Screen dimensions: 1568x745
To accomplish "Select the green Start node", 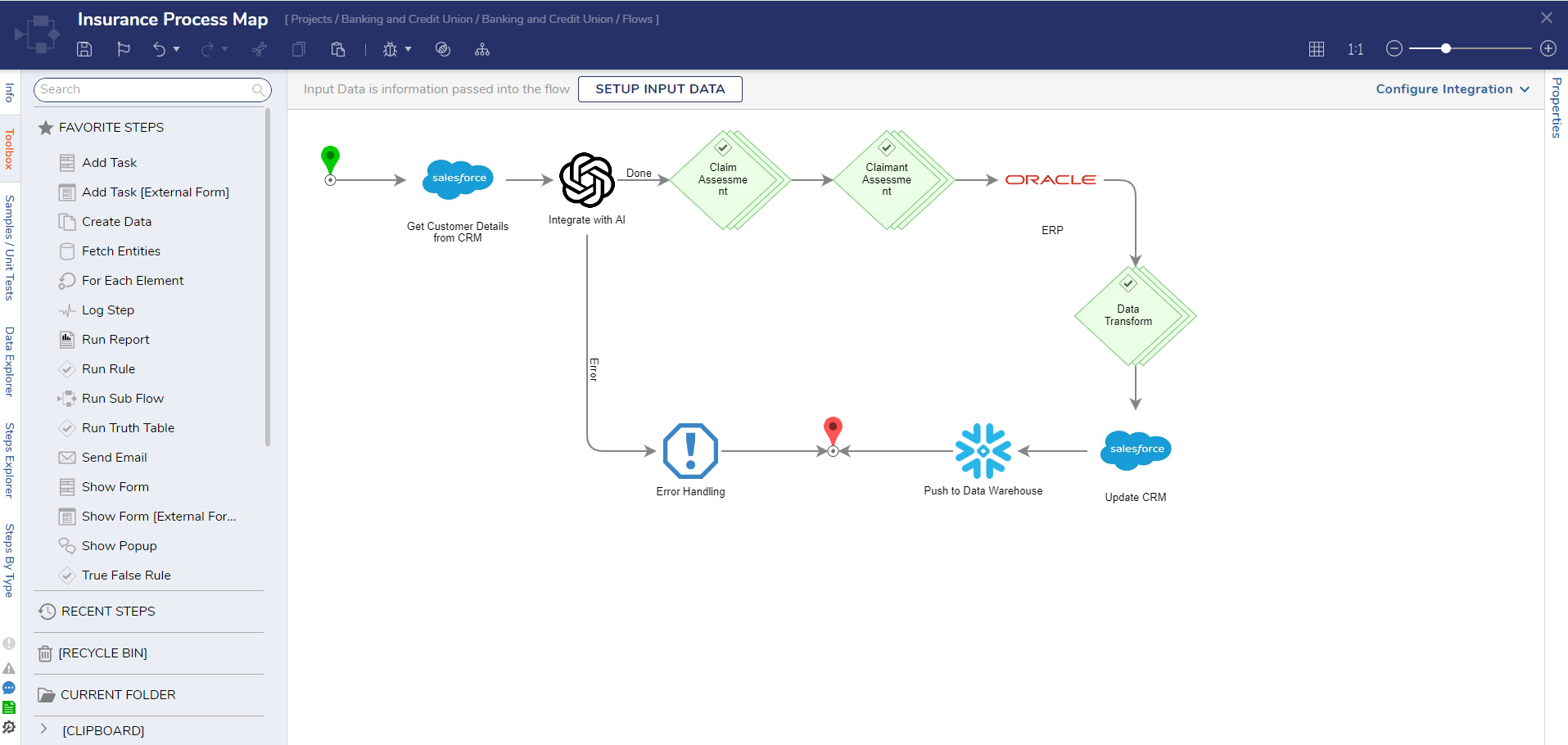I will pos(330,165).
